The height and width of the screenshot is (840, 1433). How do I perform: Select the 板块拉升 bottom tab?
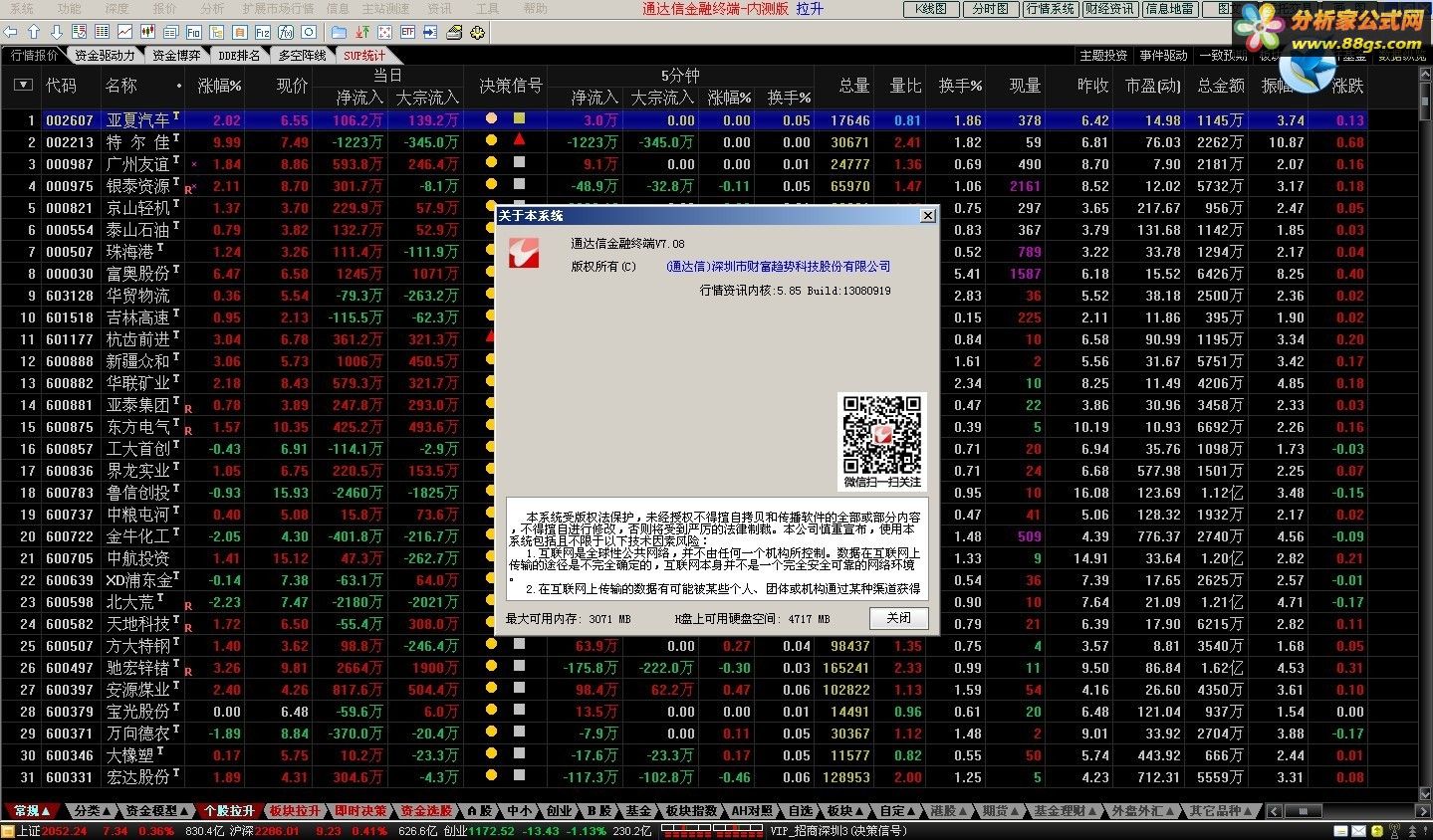296,811
